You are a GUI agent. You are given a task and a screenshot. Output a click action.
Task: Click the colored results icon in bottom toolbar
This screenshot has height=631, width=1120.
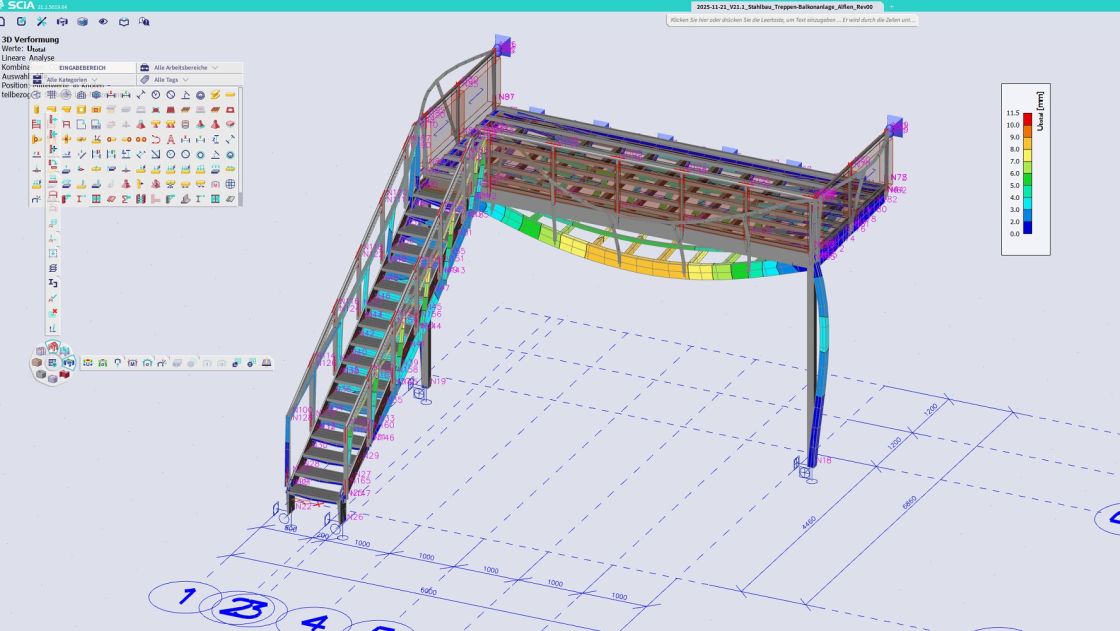(x=88, y=363)
